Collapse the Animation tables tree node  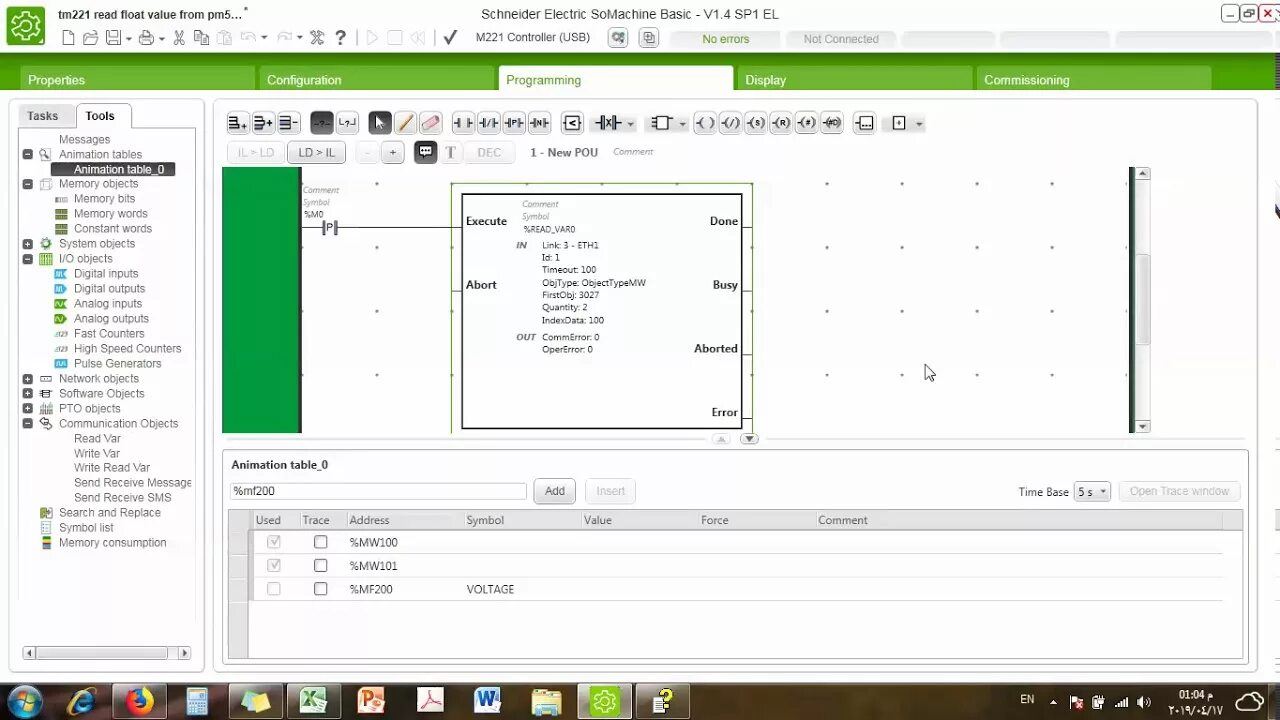28,154
